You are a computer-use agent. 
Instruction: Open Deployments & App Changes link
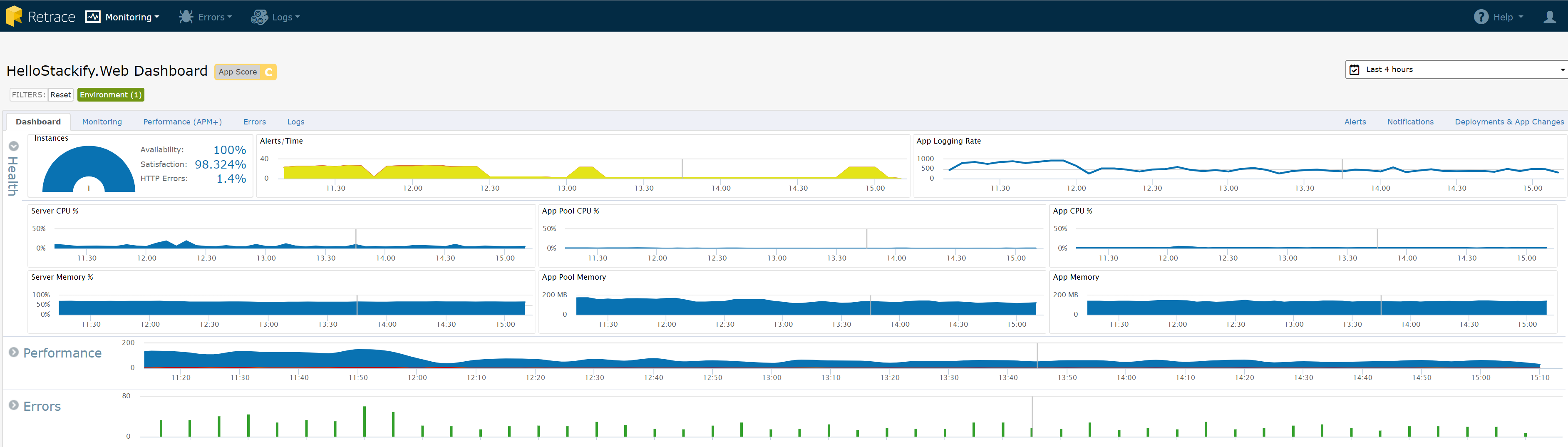coord(1509,122)
